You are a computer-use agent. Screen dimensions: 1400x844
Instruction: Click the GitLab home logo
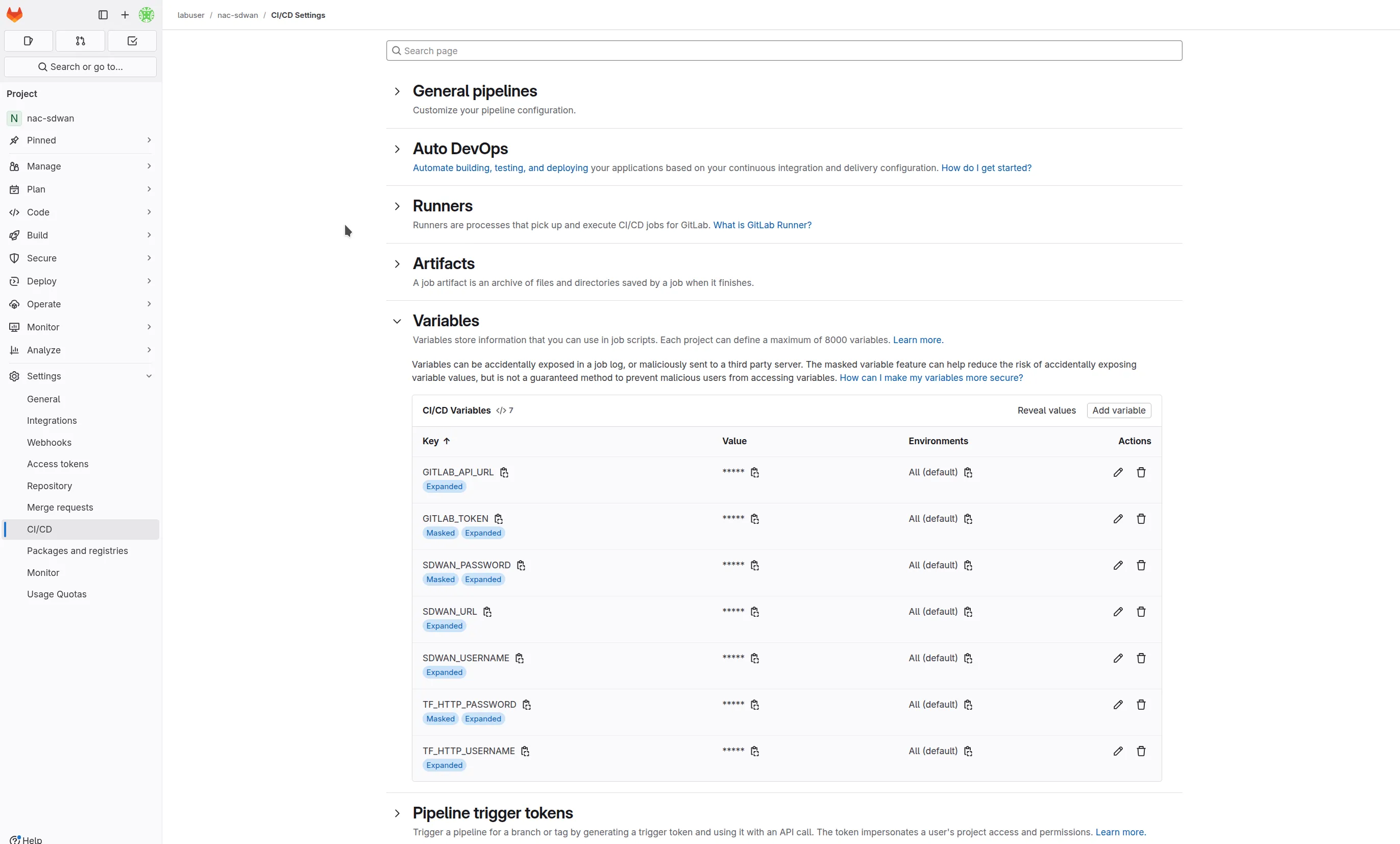point(14,15)
